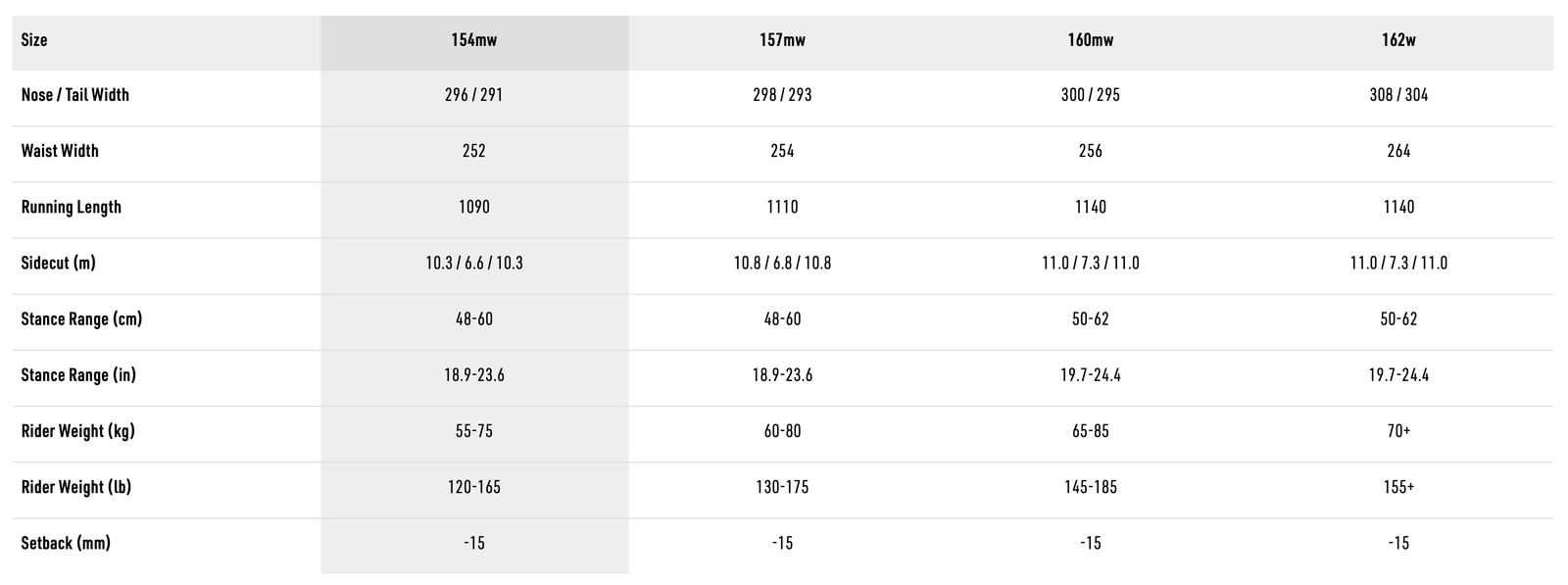Screen dimensions: 1568x585
Task: Click the Size header label
Action: coord(34,40)
